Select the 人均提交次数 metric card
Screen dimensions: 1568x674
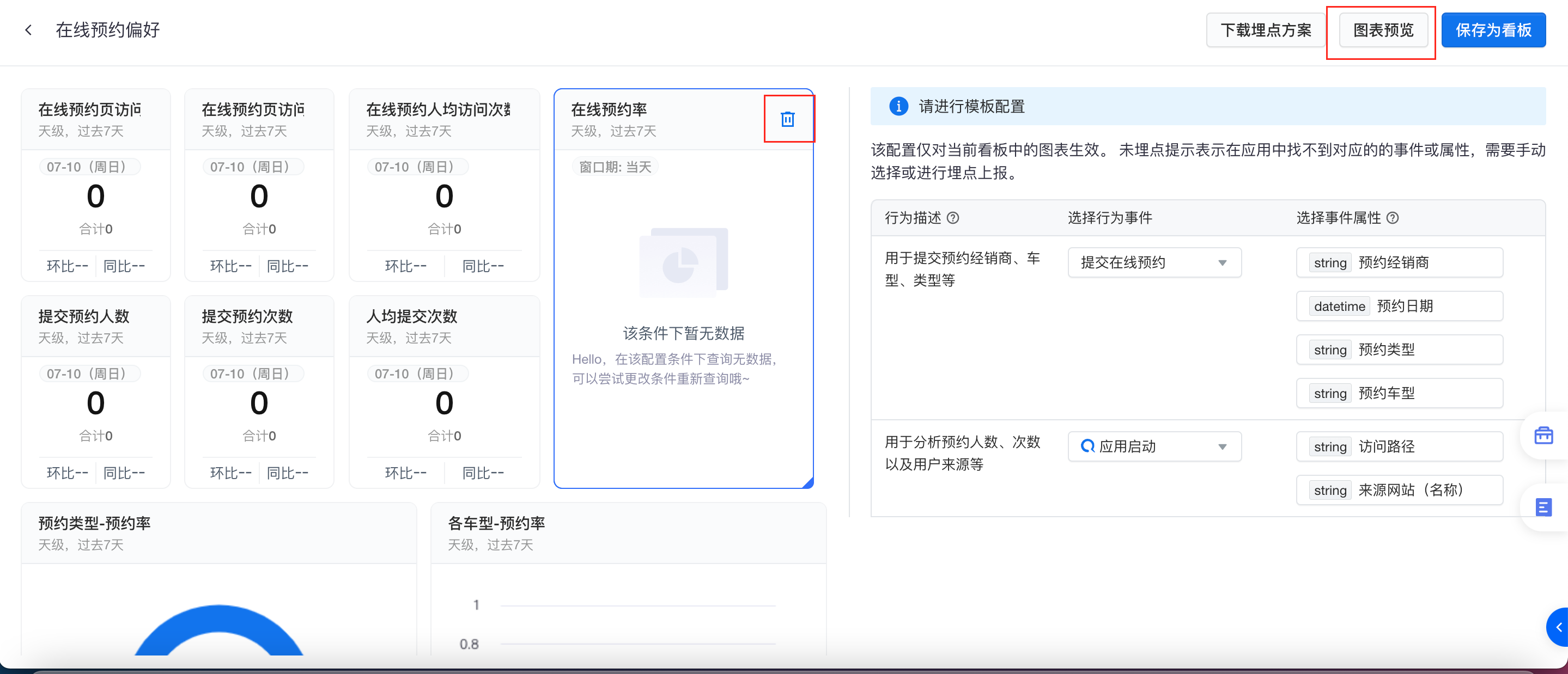445,392
